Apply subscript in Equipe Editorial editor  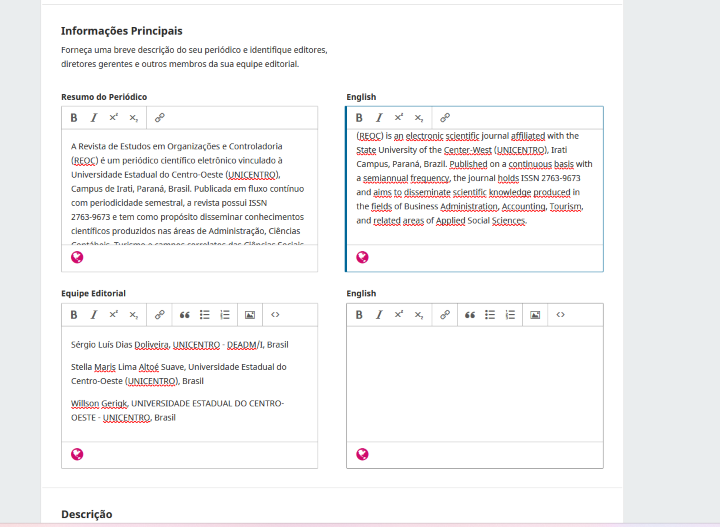[134, 315]
